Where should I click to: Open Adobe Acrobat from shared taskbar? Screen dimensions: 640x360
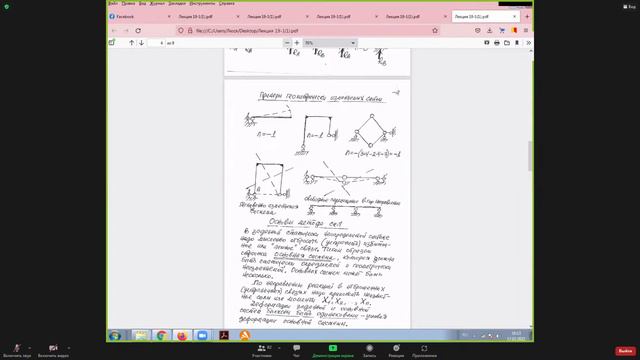point(224,336)
